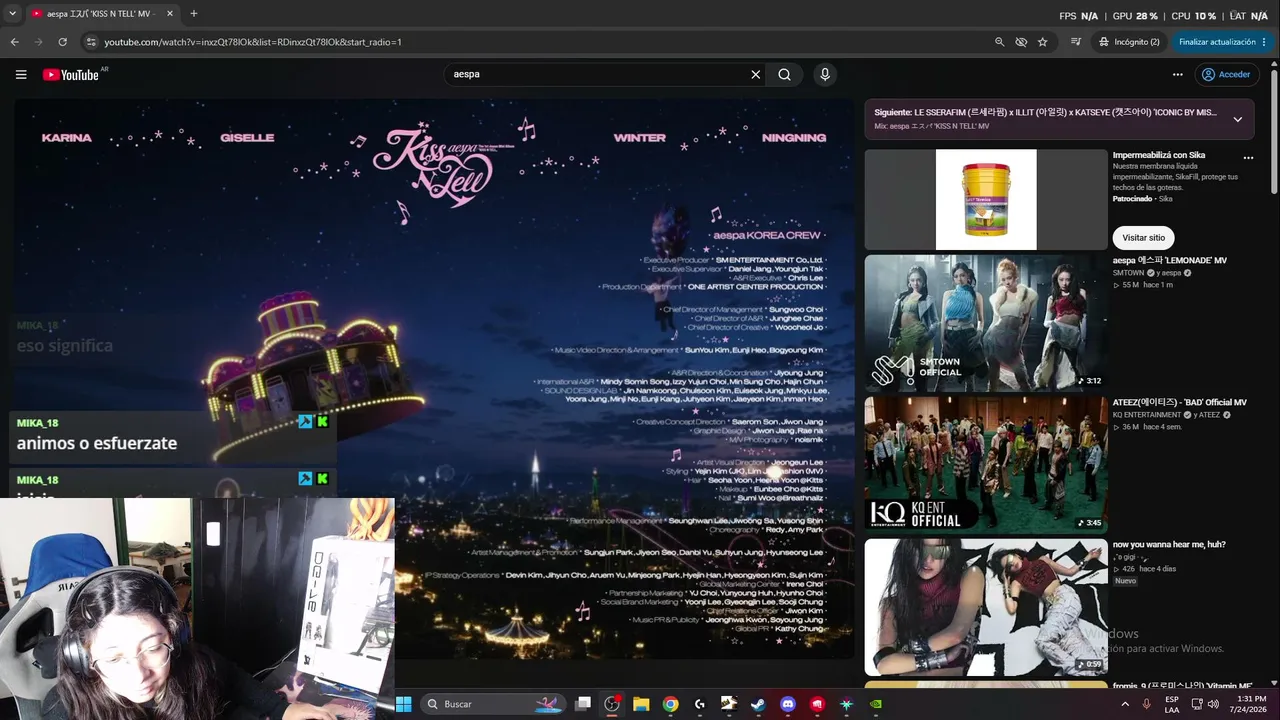Play 'now you wanna hear me, huh?' thumbnail
The width and height of the screenshot is (1280, 720).
tap(986, 607)
